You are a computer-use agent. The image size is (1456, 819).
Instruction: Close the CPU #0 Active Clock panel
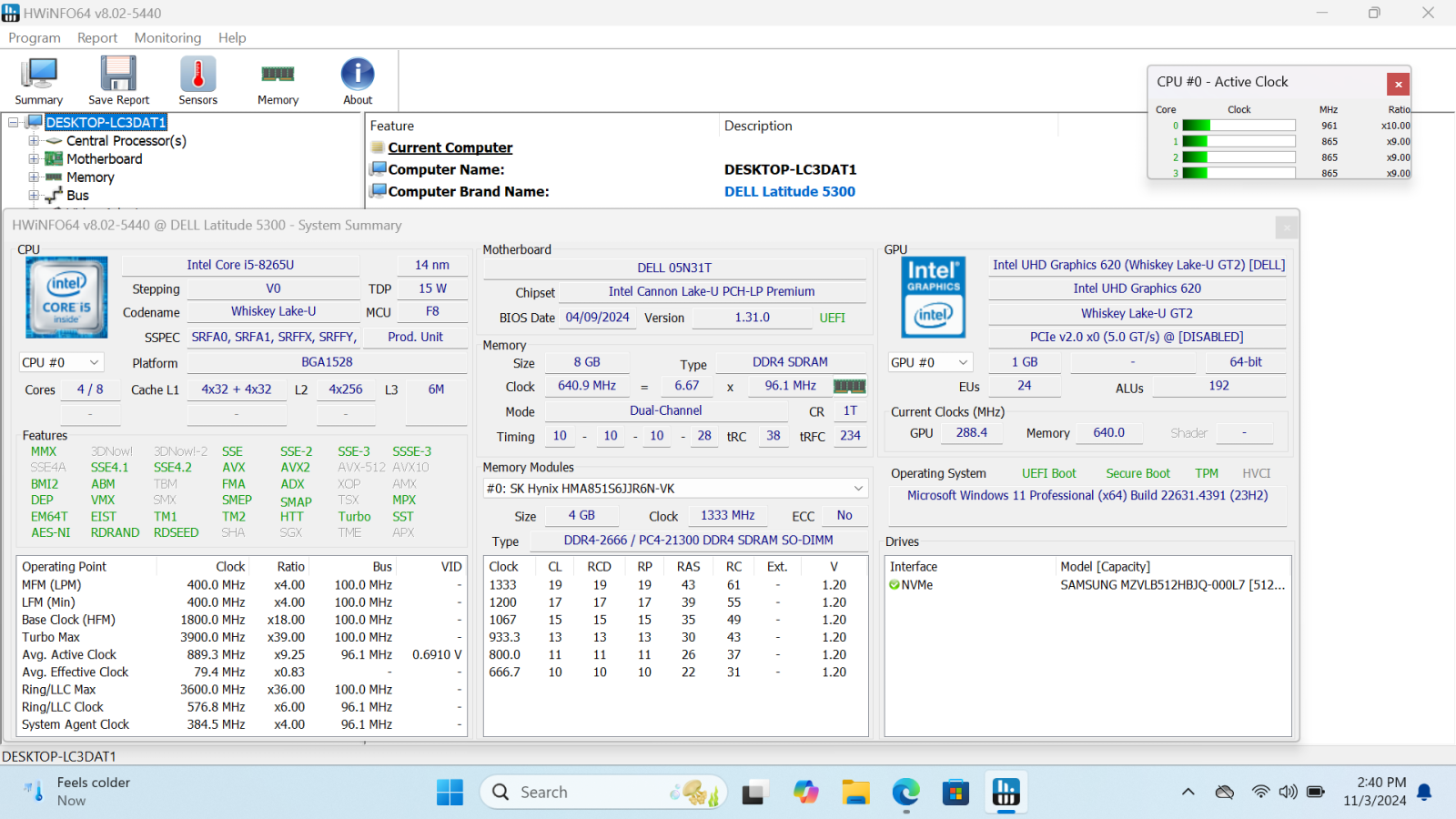click(x=1398, y=84)
